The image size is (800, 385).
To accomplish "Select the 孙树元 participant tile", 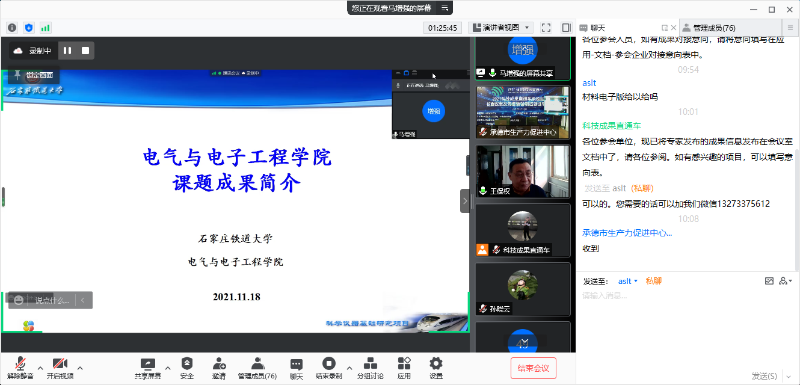I will click(x=523, y=289).
